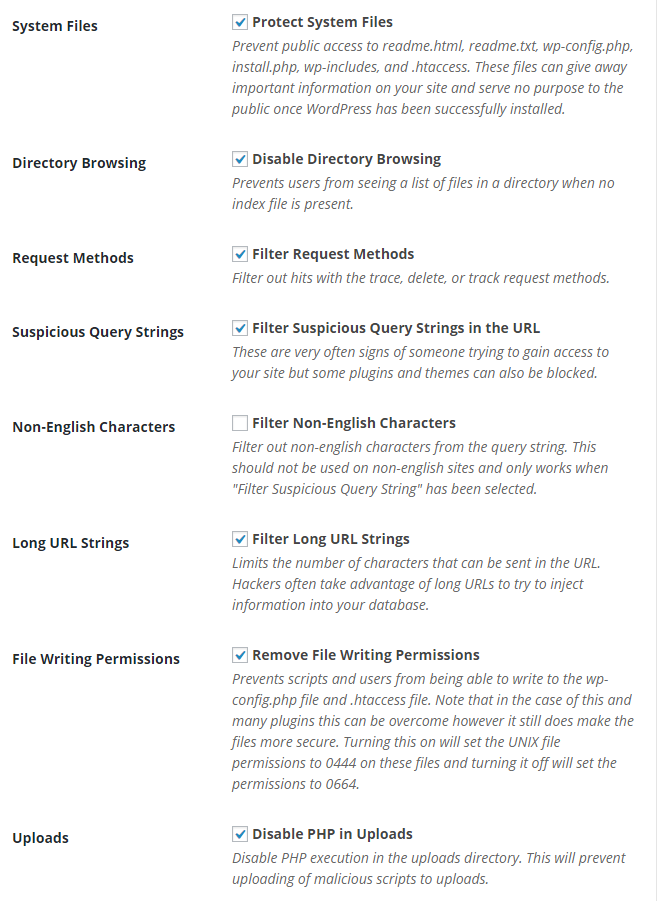Click the bold 'Disable Directory Browsing' label text
Viewport: 657px width, 901px height.
click(x=346, y=159)
